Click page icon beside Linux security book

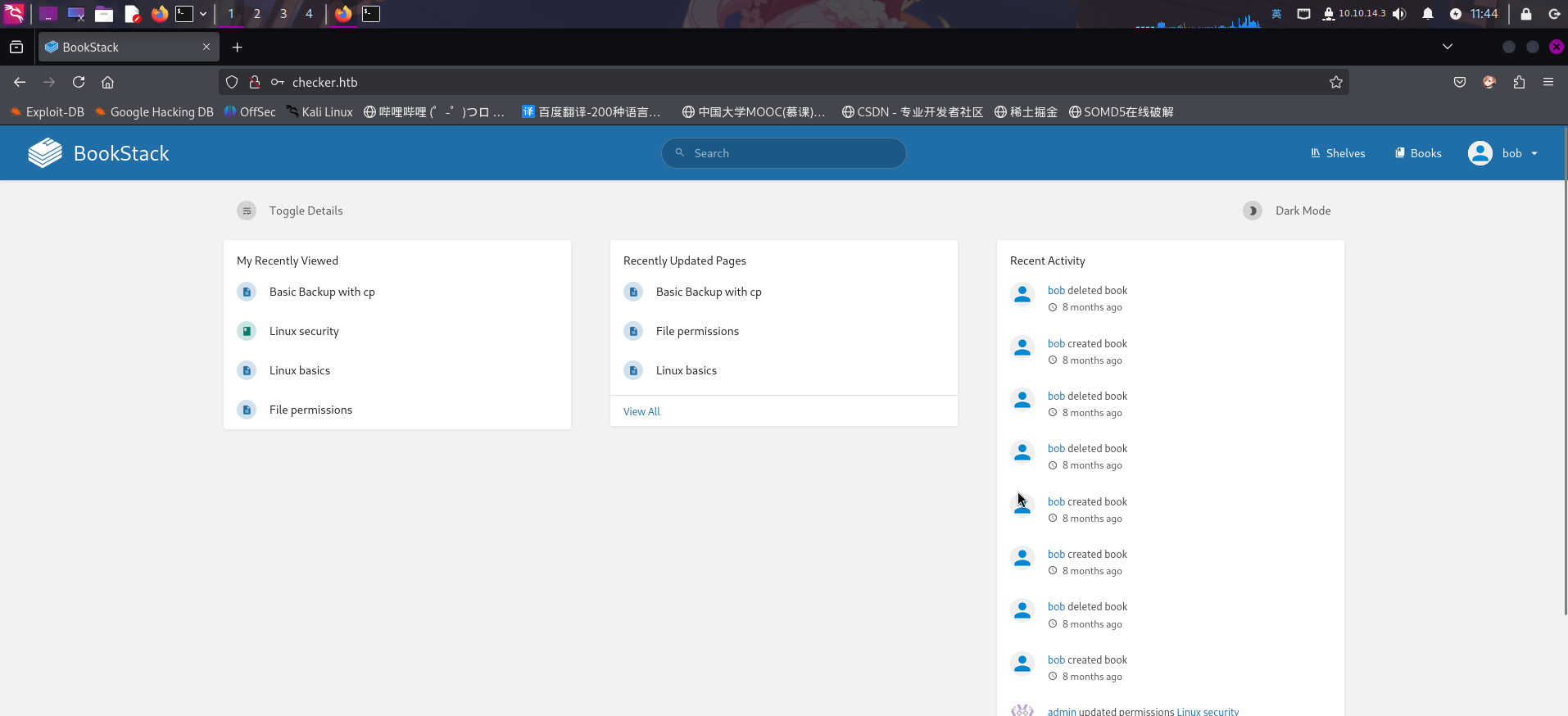coord(247,331)
